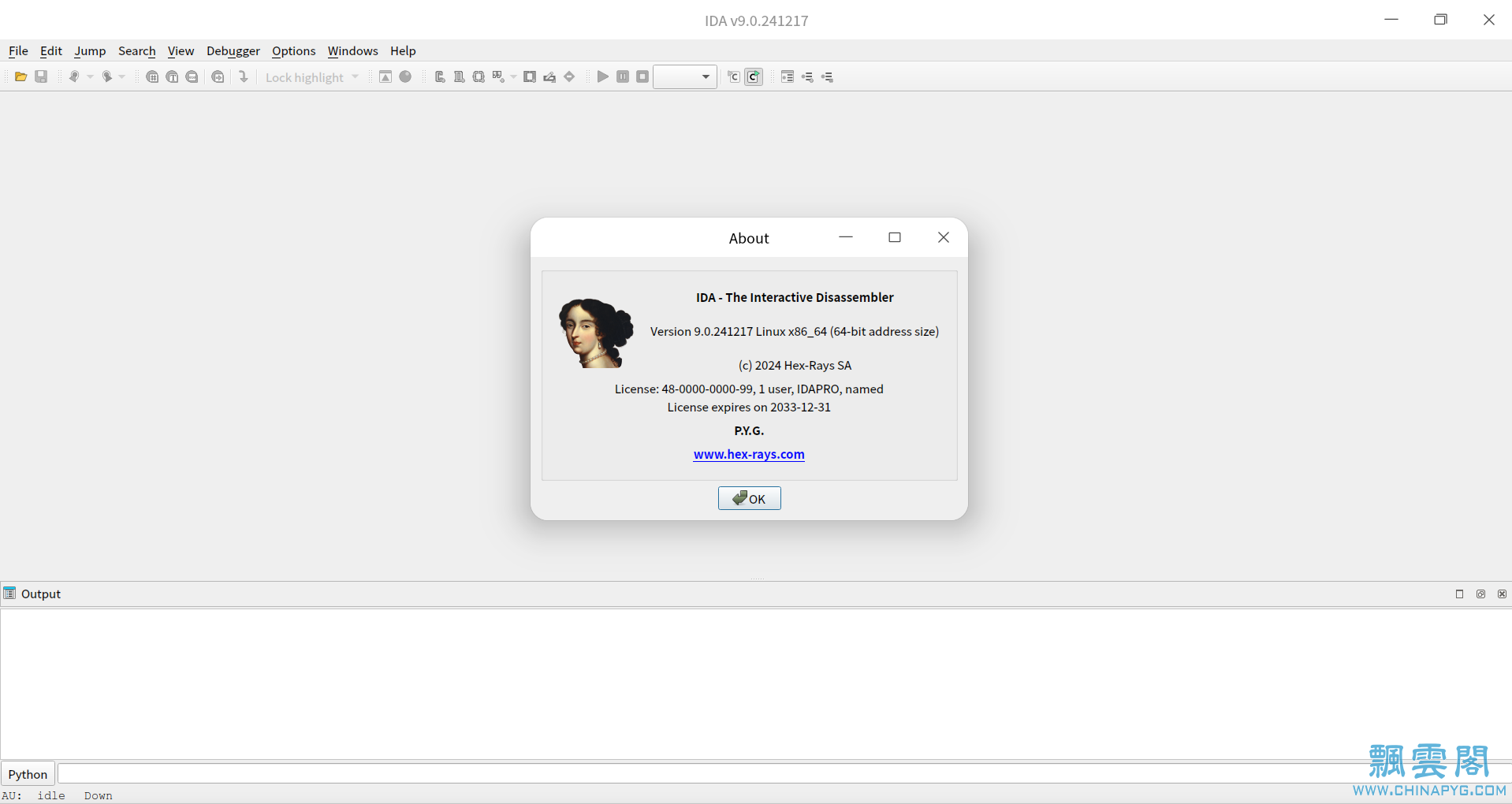Click the Python command input field
The width and height of the screenshot is (1512, 804).
[x=783, y=774]
